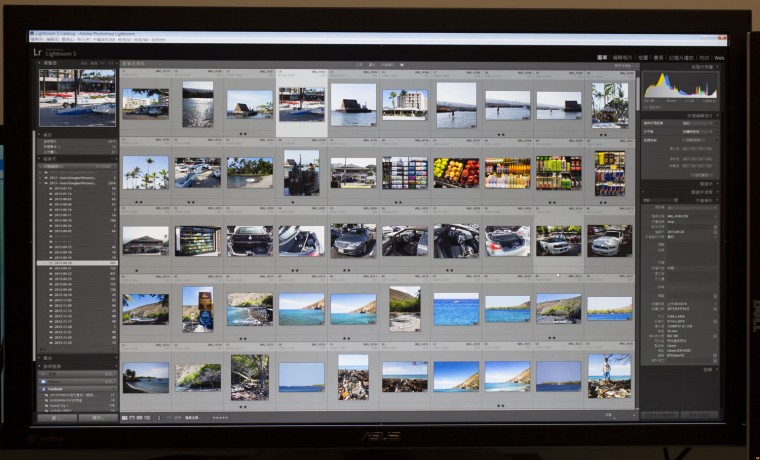Select the Facebook publish service
Image resolution: width=760 pixels, height=460 pixels.
(78, 389)
